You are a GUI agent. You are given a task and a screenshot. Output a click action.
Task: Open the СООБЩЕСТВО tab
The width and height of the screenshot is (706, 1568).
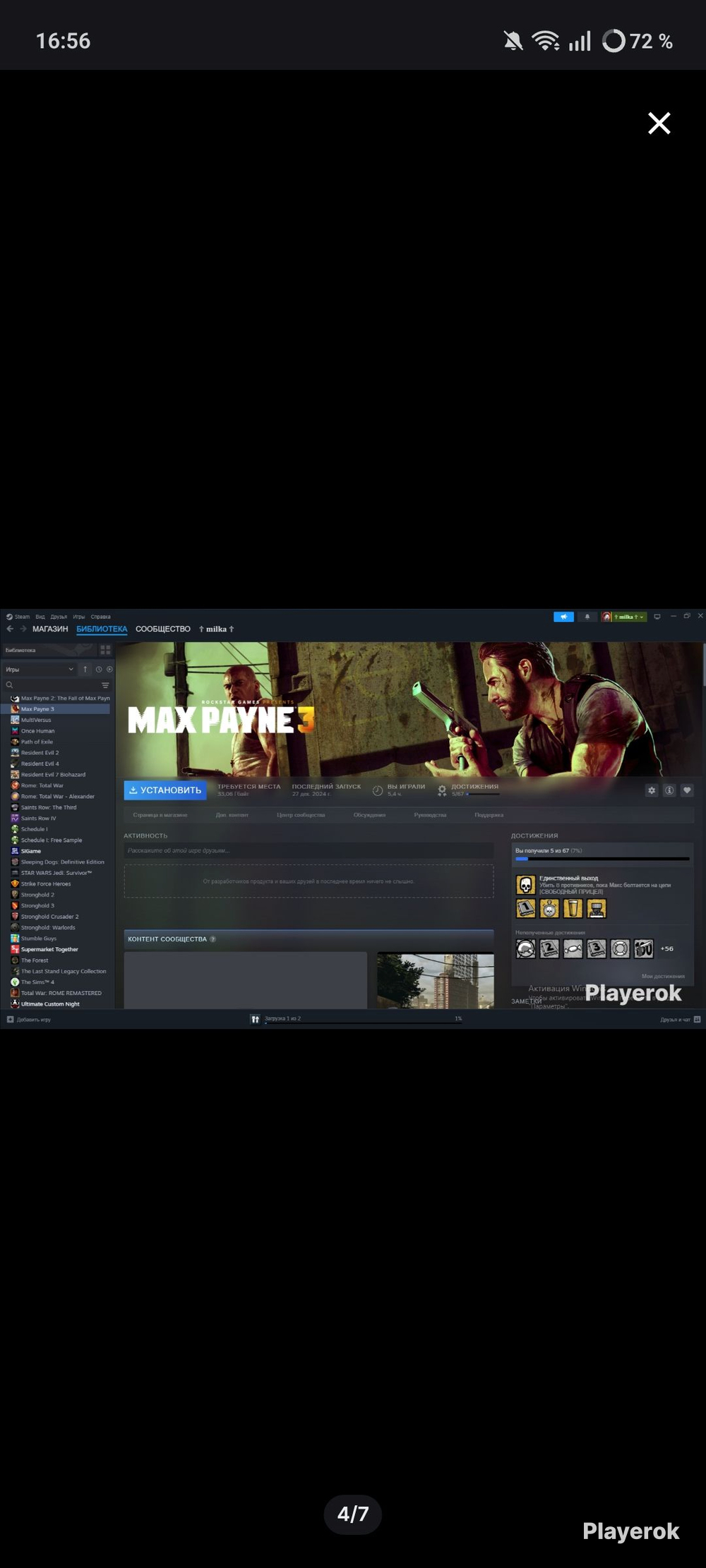(x=163, y=629)
